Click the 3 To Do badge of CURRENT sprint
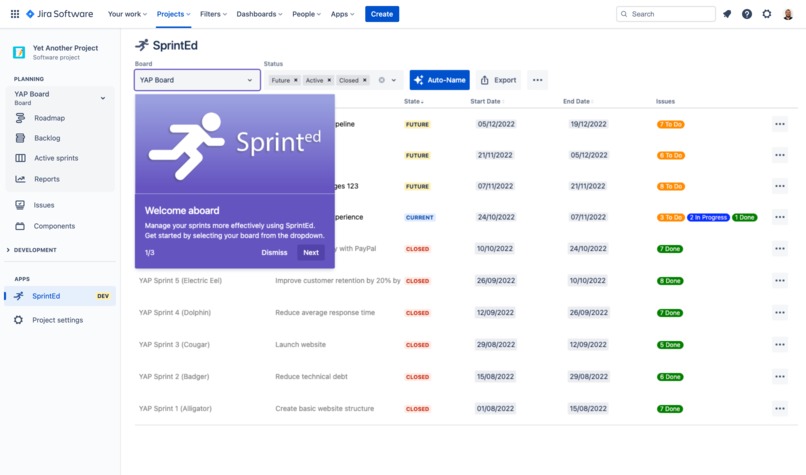Image resolution: width=806 pixels, height=475 pixels. pos(670,217)
